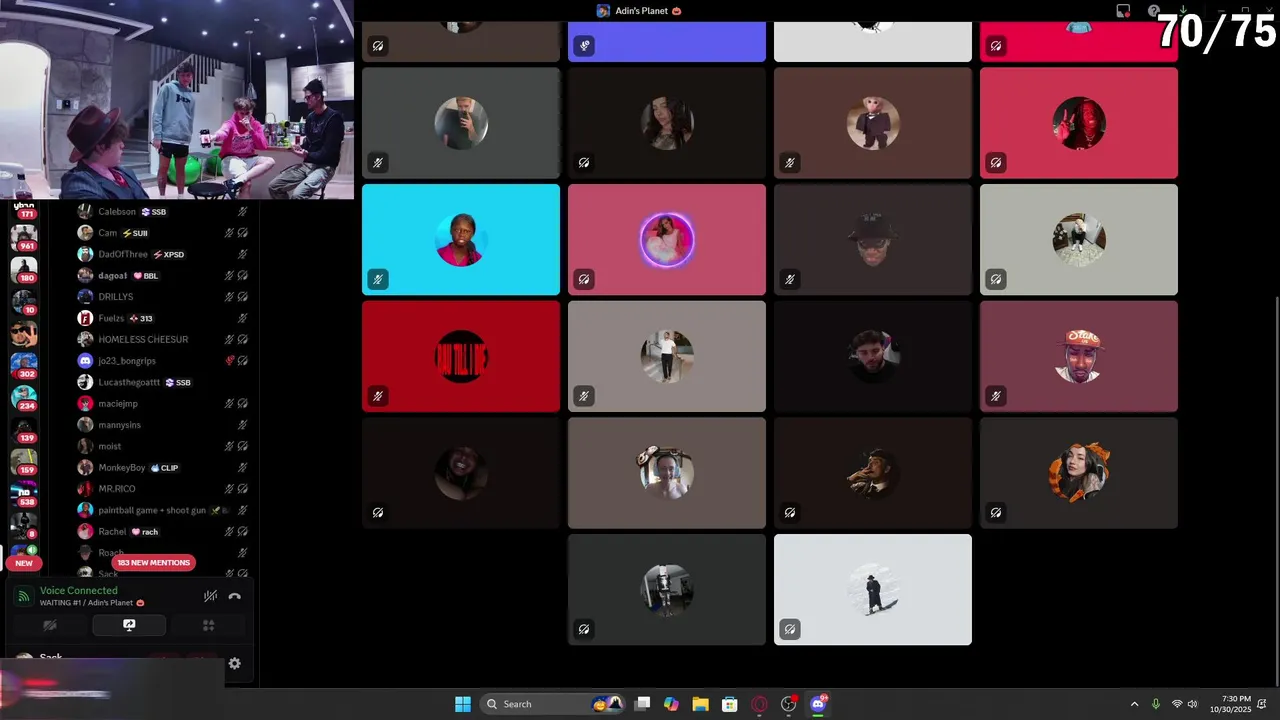1280x720 pixels.
Task: Click the CLIP tag next to MonkeyBoy
Action: click(165, 467)
